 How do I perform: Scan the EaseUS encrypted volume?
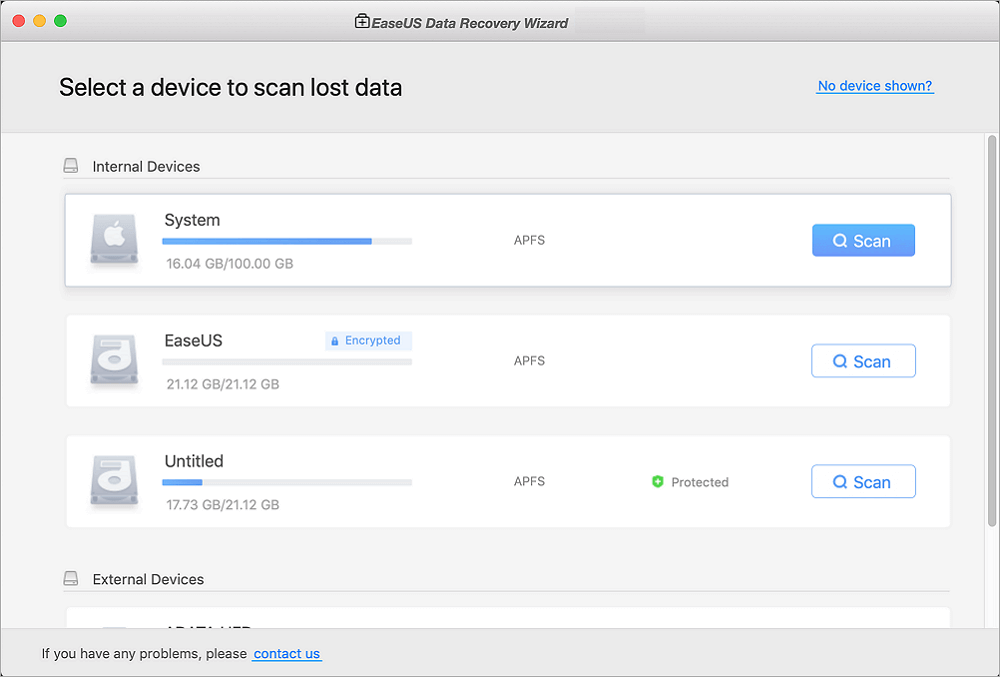(863, 361)
